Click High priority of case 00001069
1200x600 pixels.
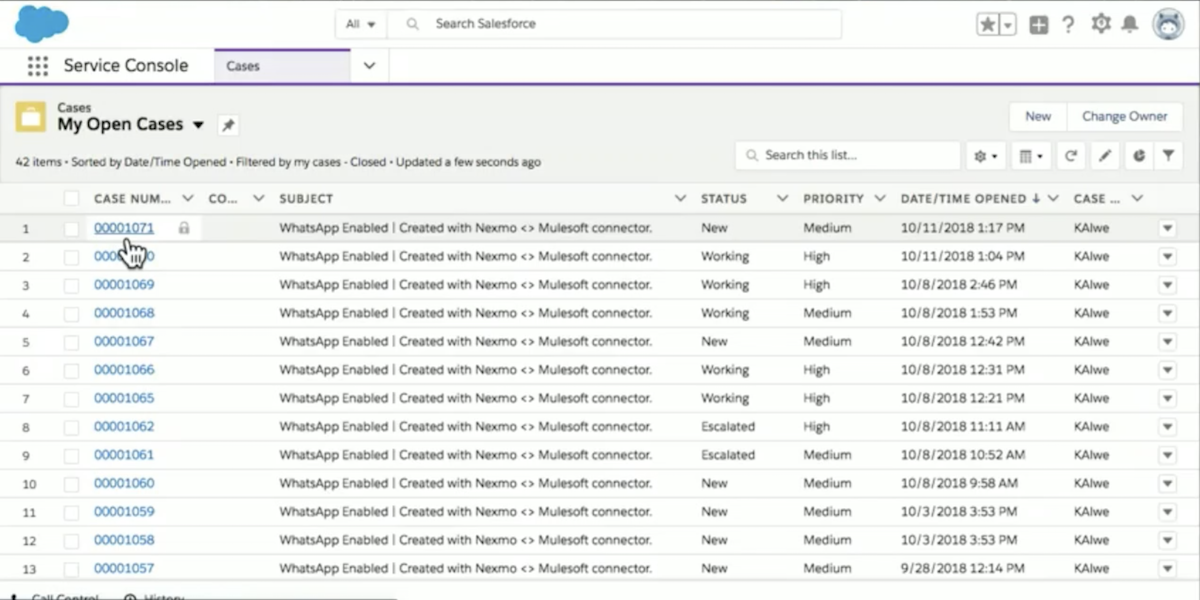[x=816, y=285]
